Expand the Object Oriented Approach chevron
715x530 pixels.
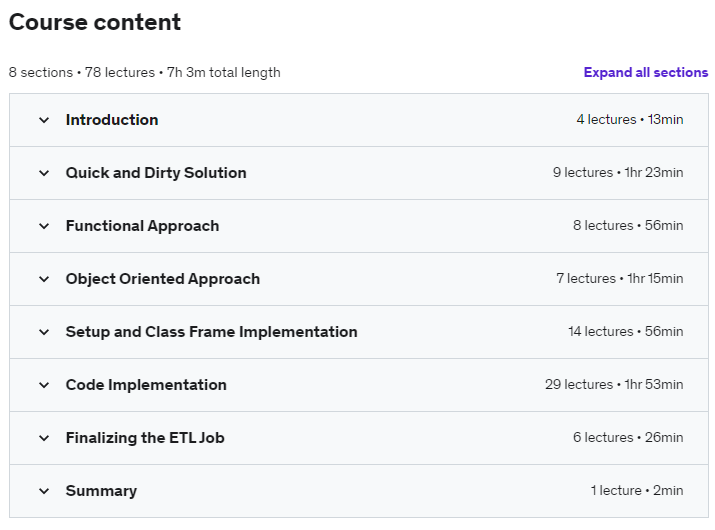click(44, 279)
